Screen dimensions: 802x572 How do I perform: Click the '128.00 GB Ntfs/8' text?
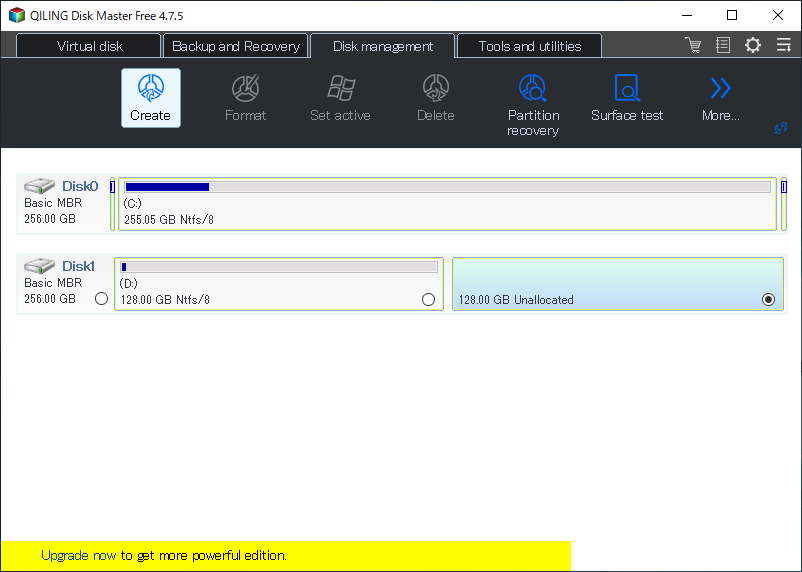click(165, 300)
